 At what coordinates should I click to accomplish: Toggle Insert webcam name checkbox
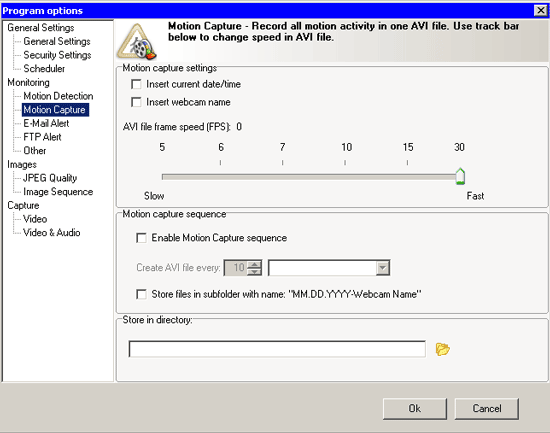click(136, 102)
